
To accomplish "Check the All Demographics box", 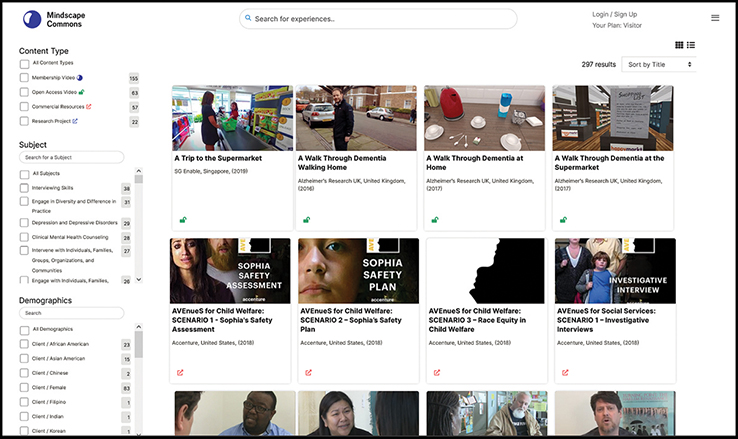I will (x=24, y=330).
